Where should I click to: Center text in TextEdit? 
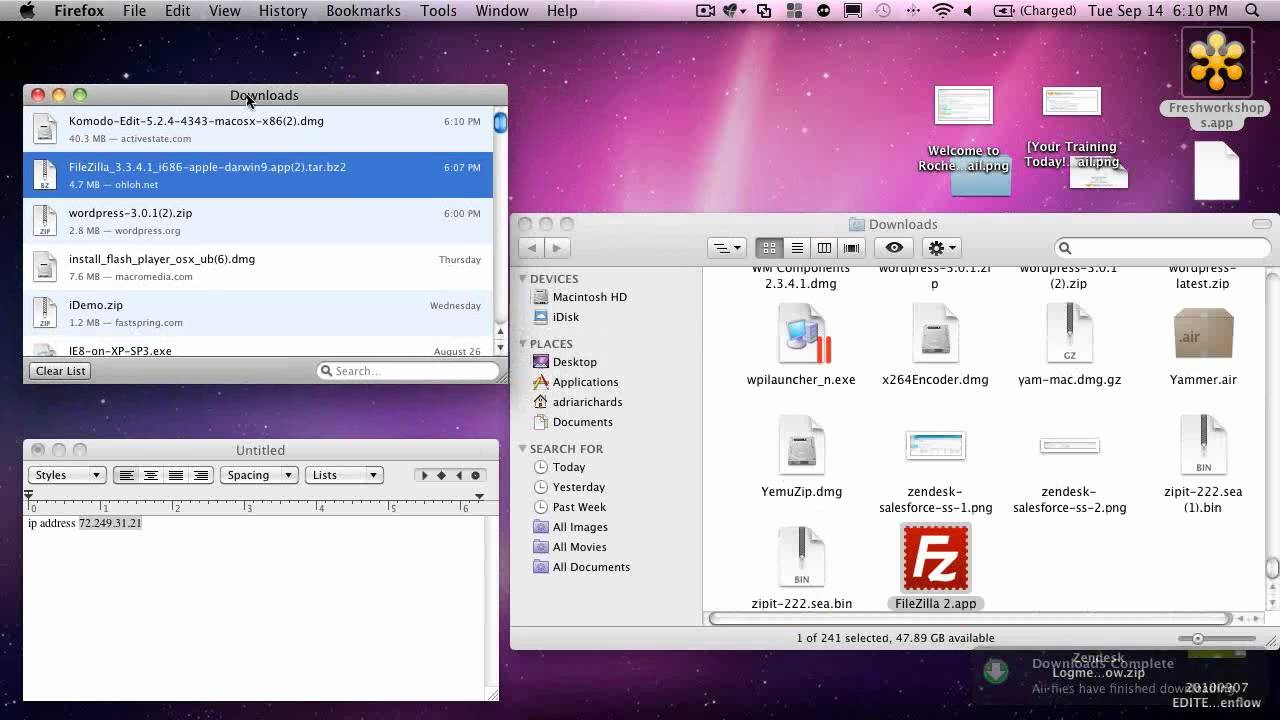point(151,475)
